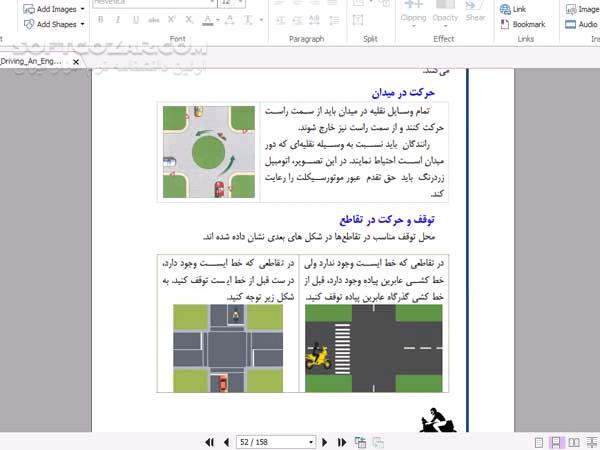Toggle Subscript formatting
Image resolution: width=600 pixels, height=450 pixels.
pos(189,20)
